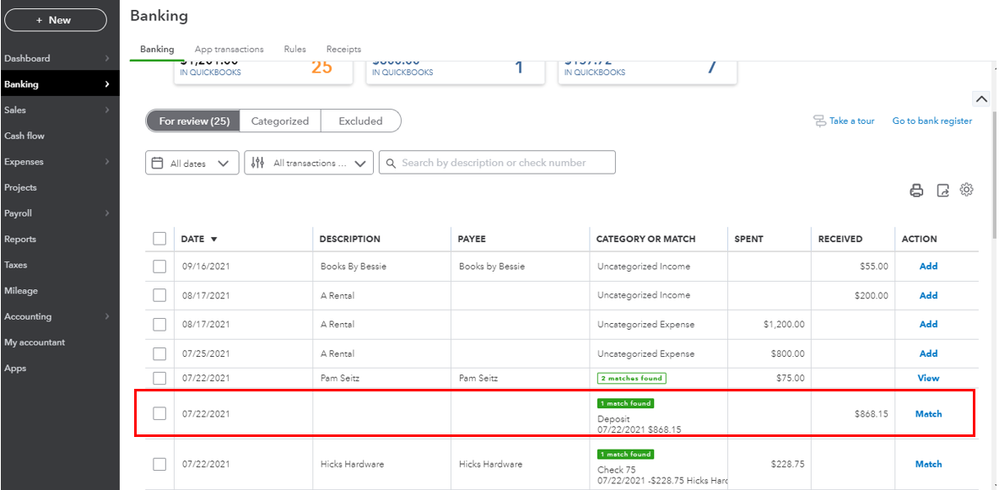This screenshot has height=490, width=999.
Task: Check the Hicks Hardware row checkbox
Action: coord(159,464)
